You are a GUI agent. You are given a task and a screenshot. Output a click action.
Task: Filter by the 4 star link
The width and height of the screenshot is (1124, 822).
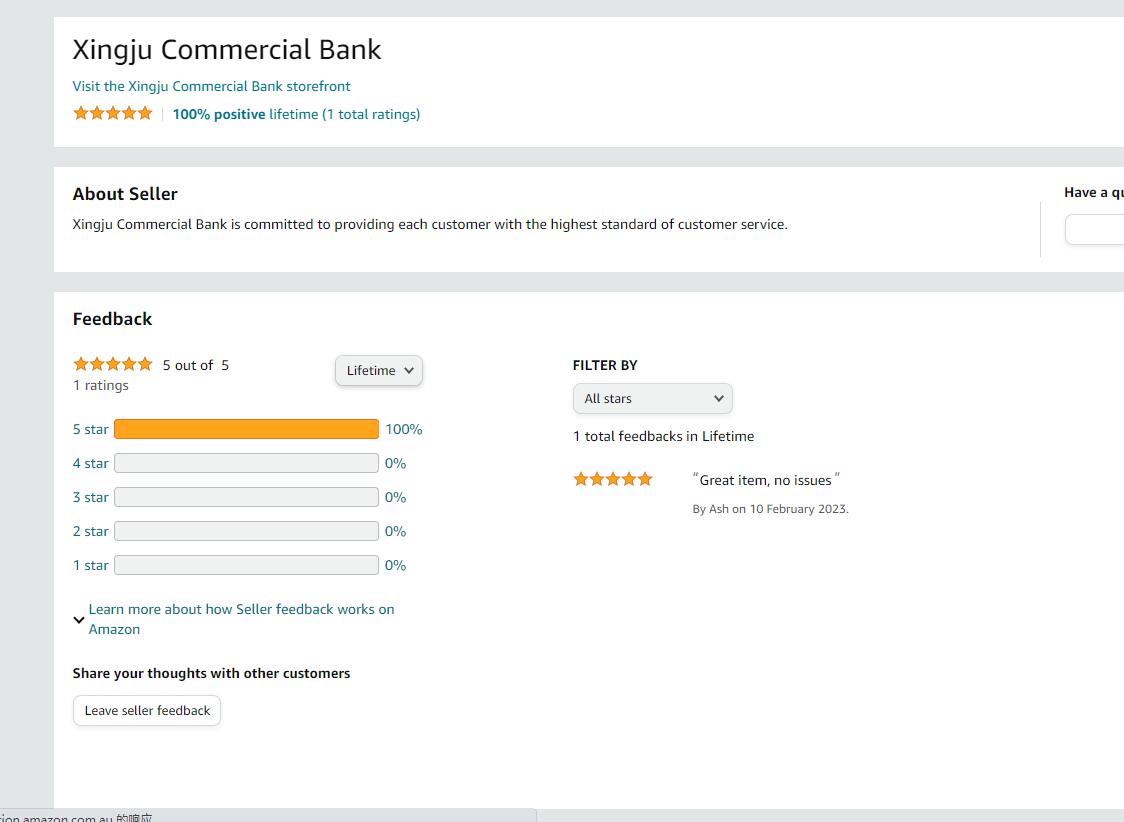[x=90, y=463]
